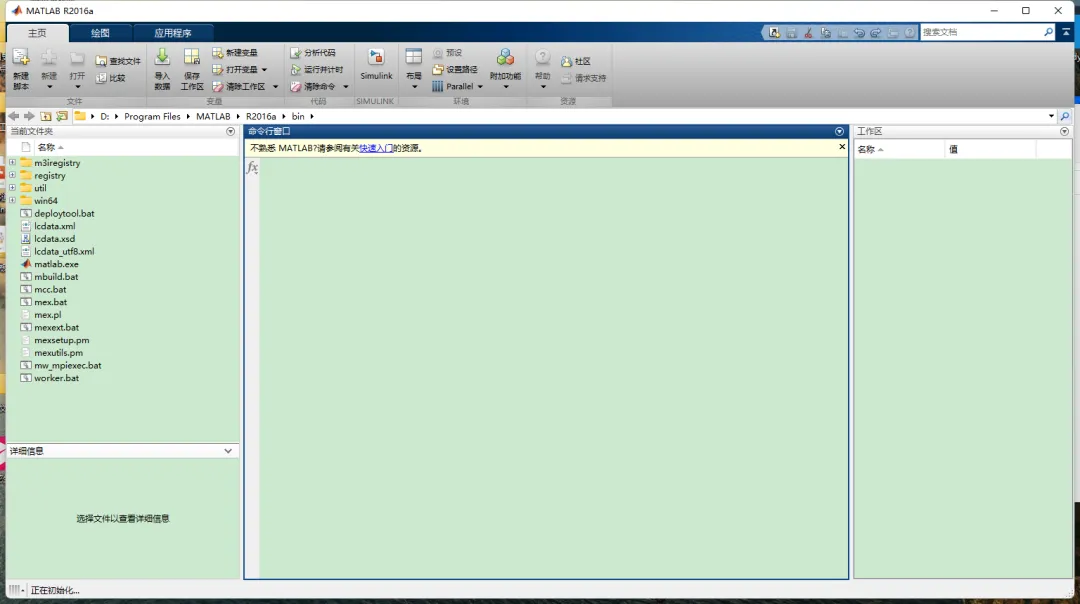
Task: Open 预设 (Preferences)
Action: [447, 52]
